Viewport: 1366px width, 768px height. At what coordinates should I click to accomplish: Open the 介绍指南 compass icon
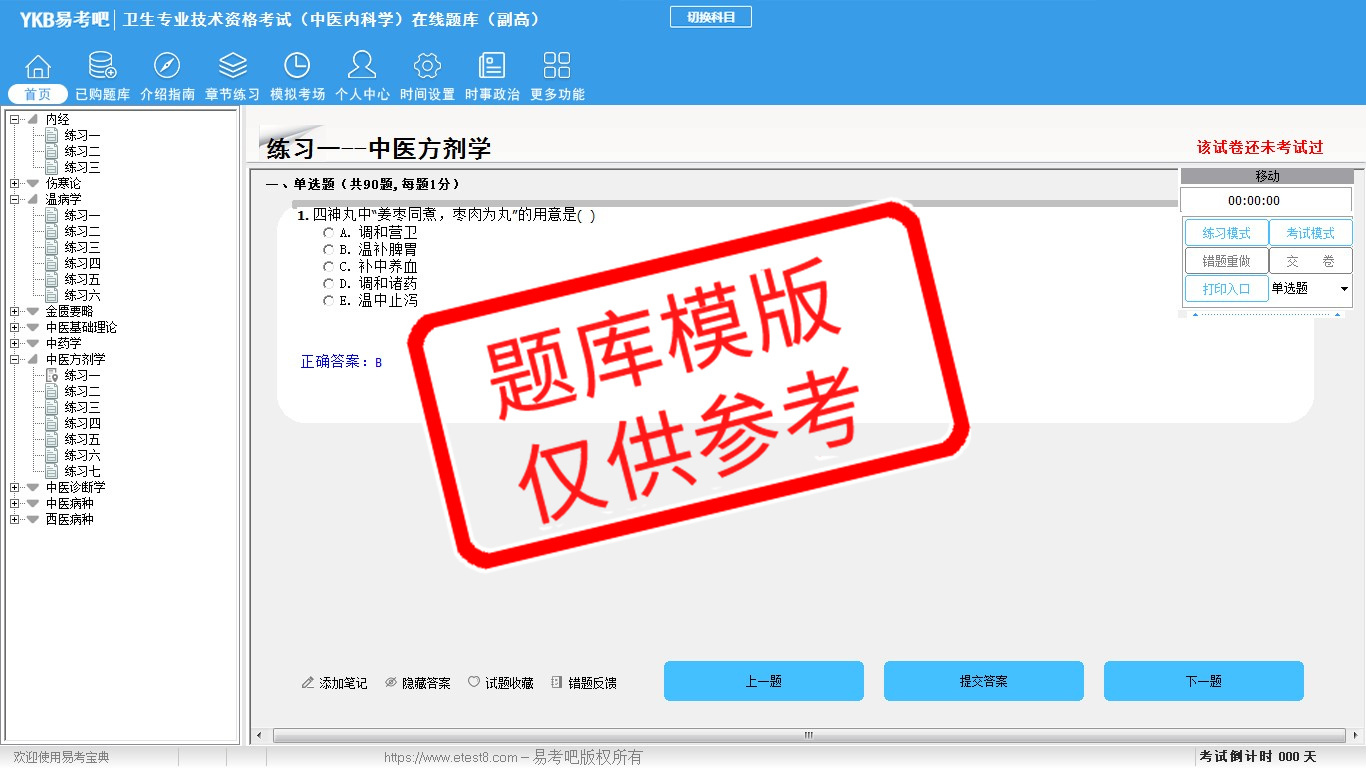point(167,66)
